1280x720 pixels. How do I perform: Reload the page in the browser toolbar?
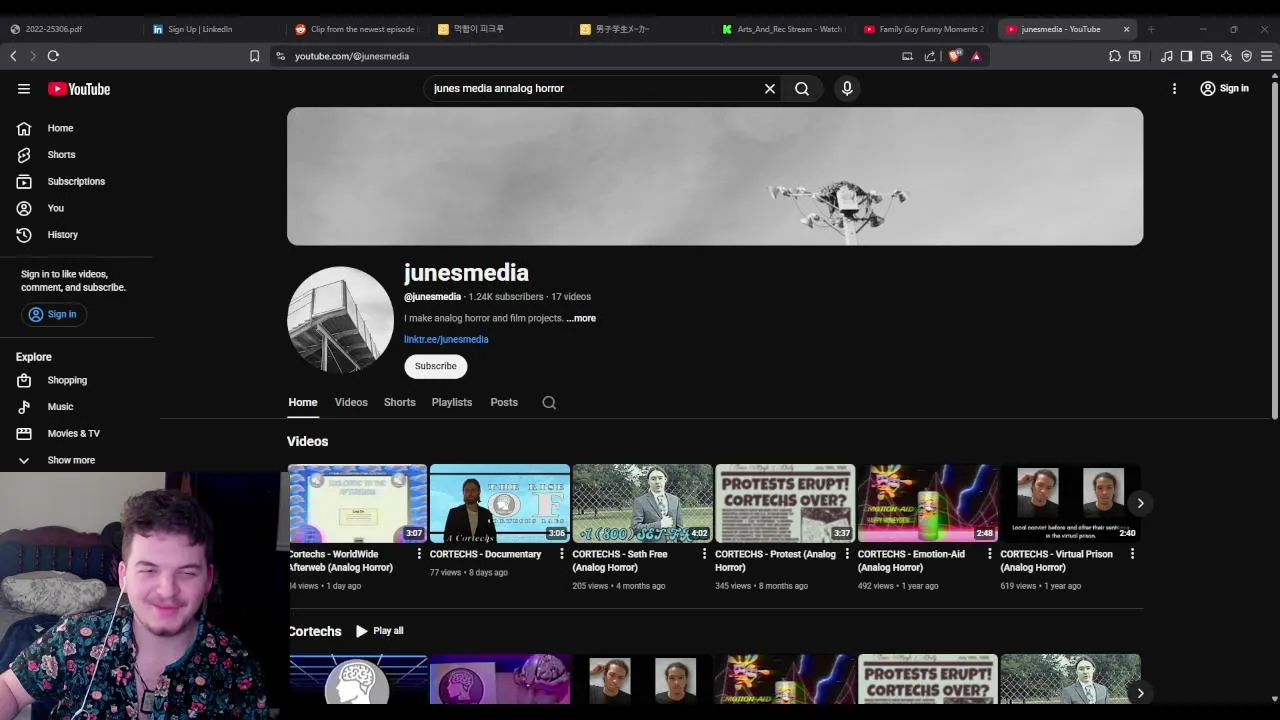coord(53,56)
